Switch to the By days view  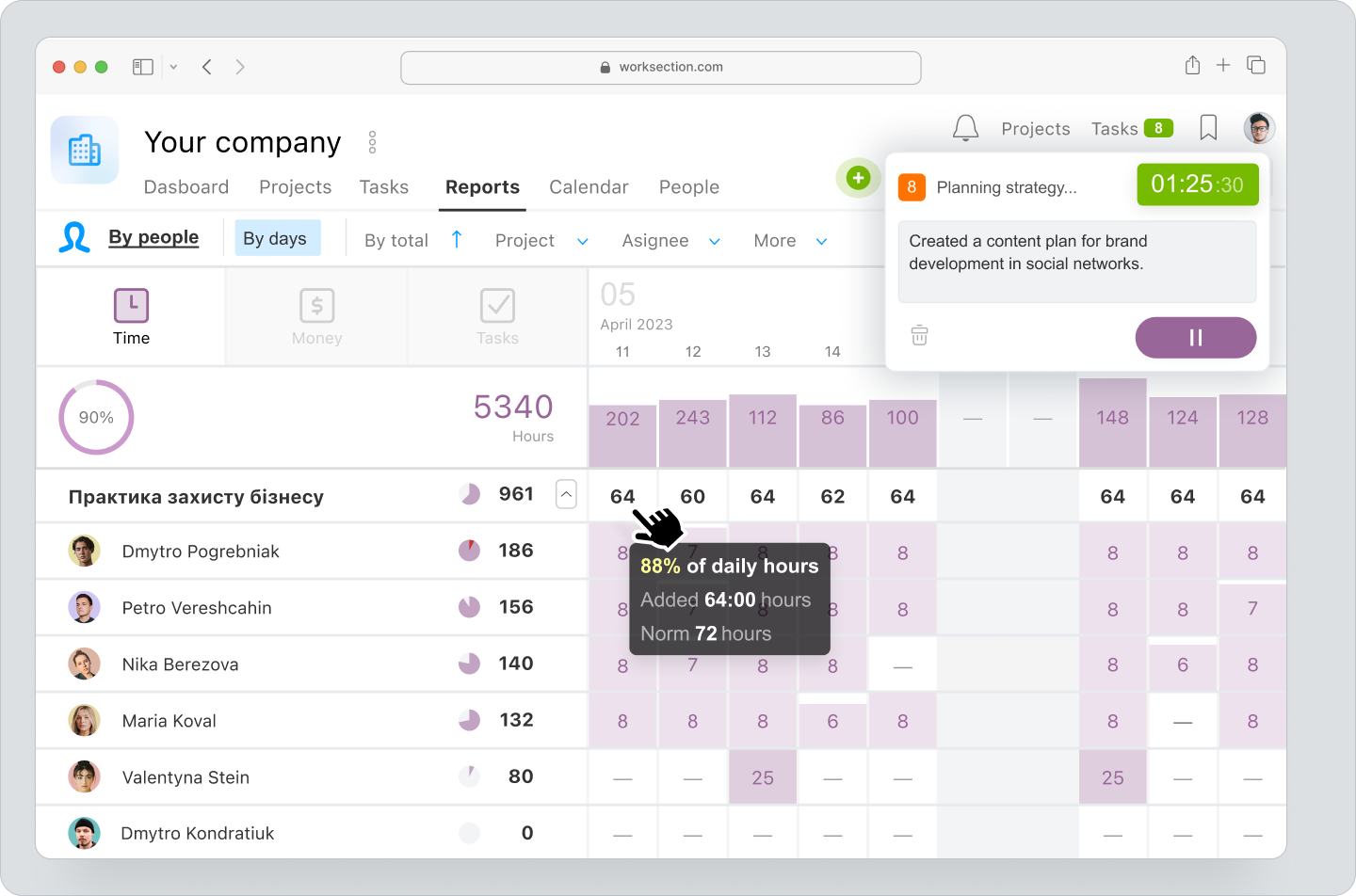[277, 237]
